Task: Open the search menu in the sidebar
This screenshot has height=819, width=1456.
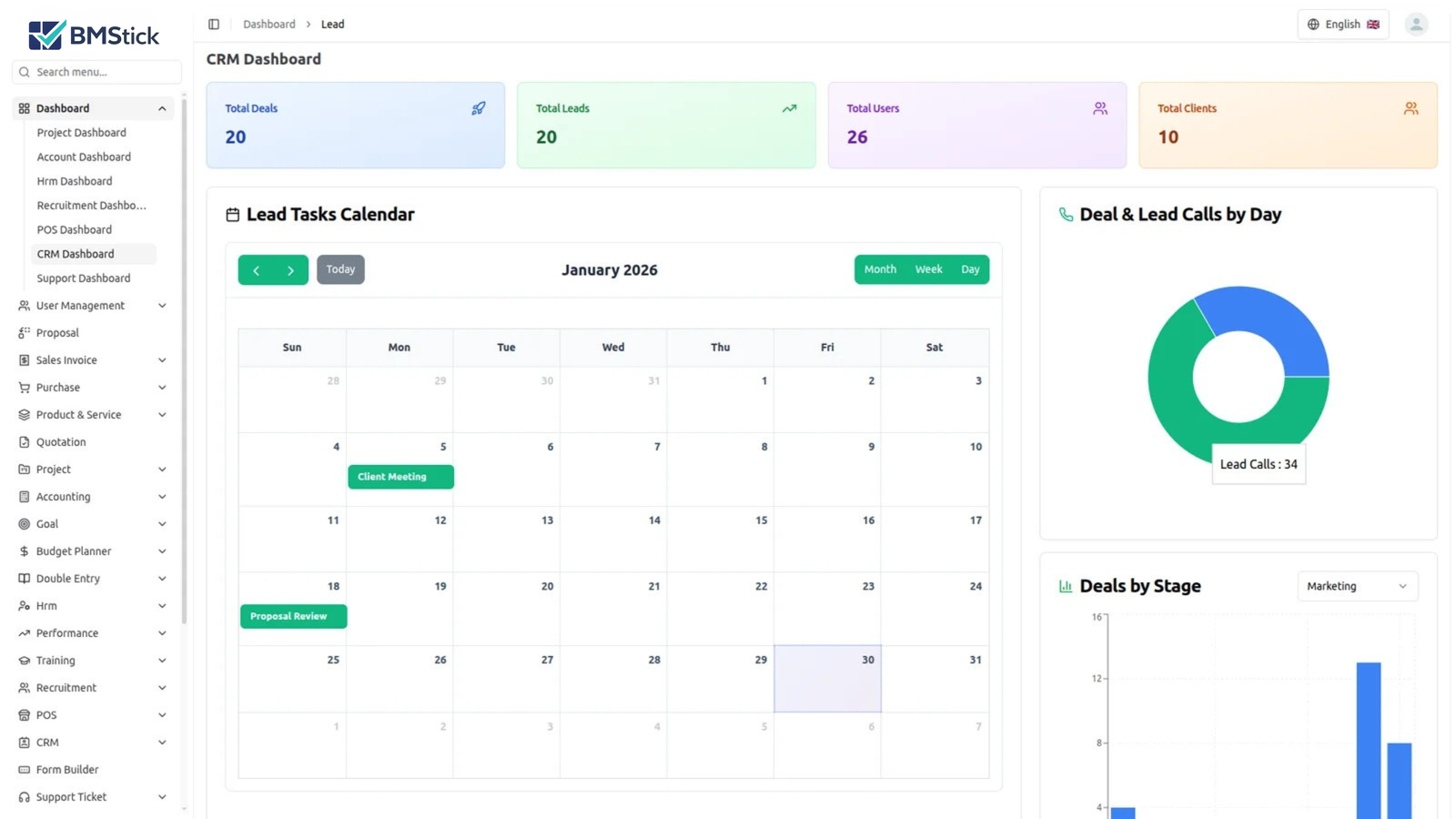Action: 95,71
